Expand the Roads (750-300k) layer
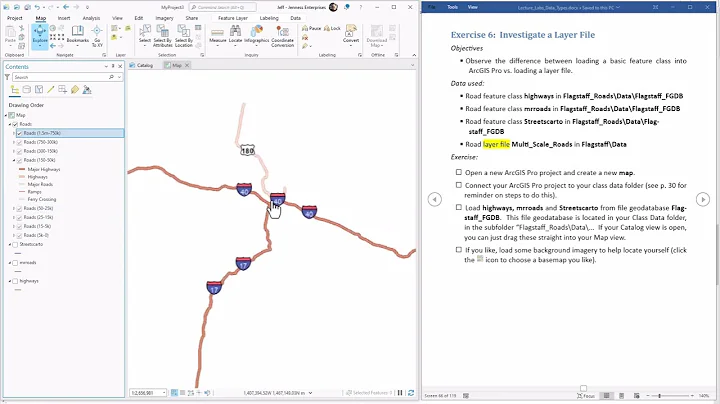This screenshot has height=404, width=720. 14,142
